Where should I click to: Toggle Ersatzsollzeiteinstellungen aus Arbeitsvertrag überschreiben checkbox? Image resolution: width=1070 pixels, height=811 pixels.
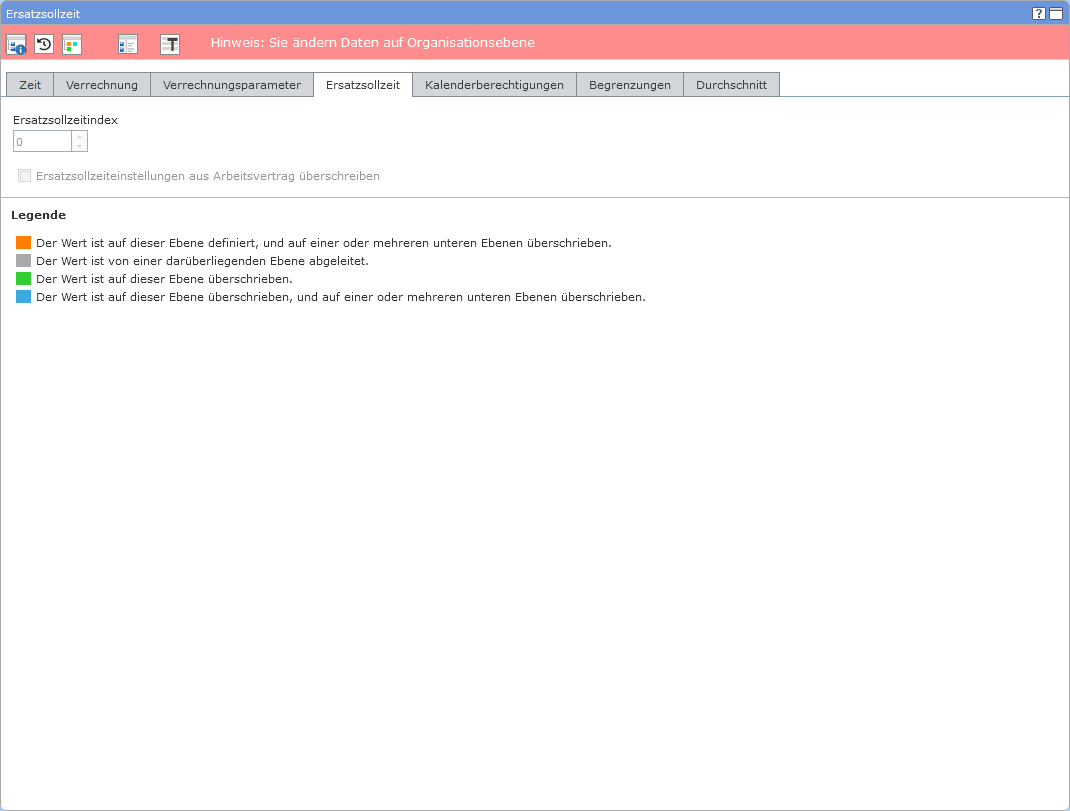[25, 176]
